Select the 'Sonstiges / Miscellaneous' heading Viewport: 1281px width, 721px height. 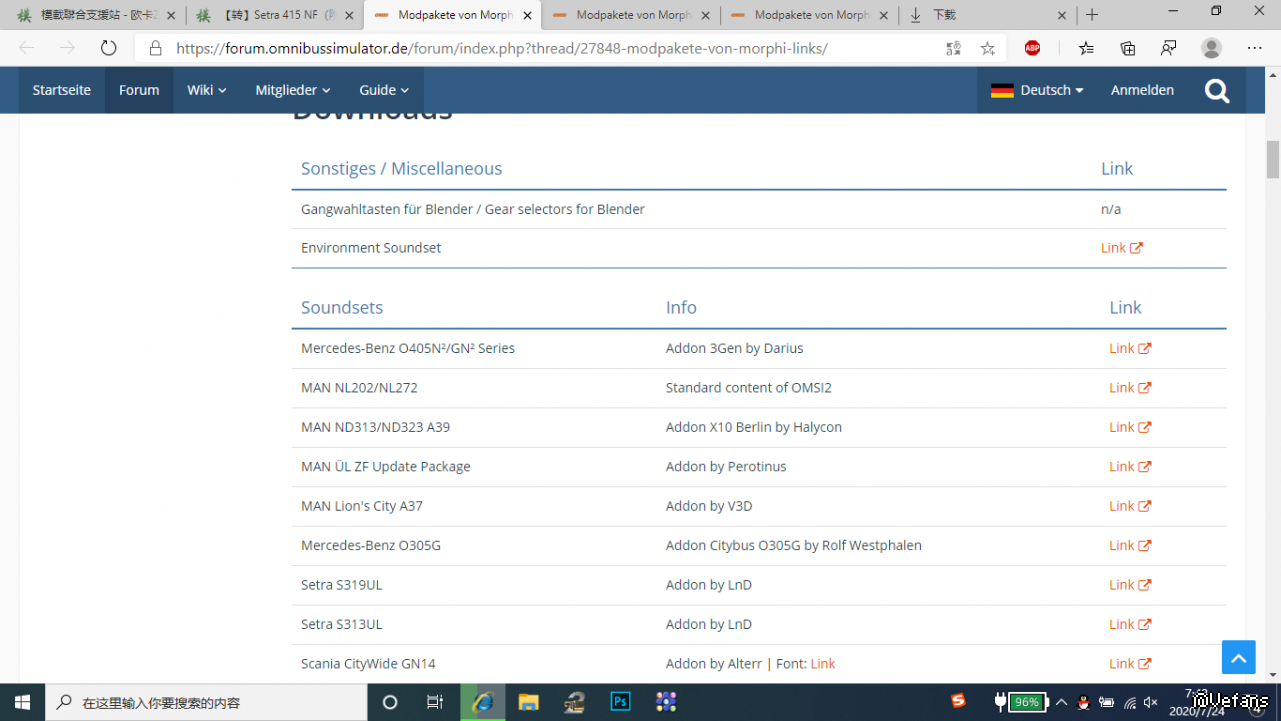tap(401, 168)
